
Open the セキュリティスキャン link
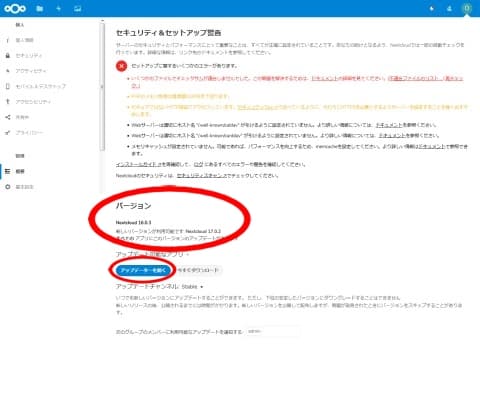(201, 175)
